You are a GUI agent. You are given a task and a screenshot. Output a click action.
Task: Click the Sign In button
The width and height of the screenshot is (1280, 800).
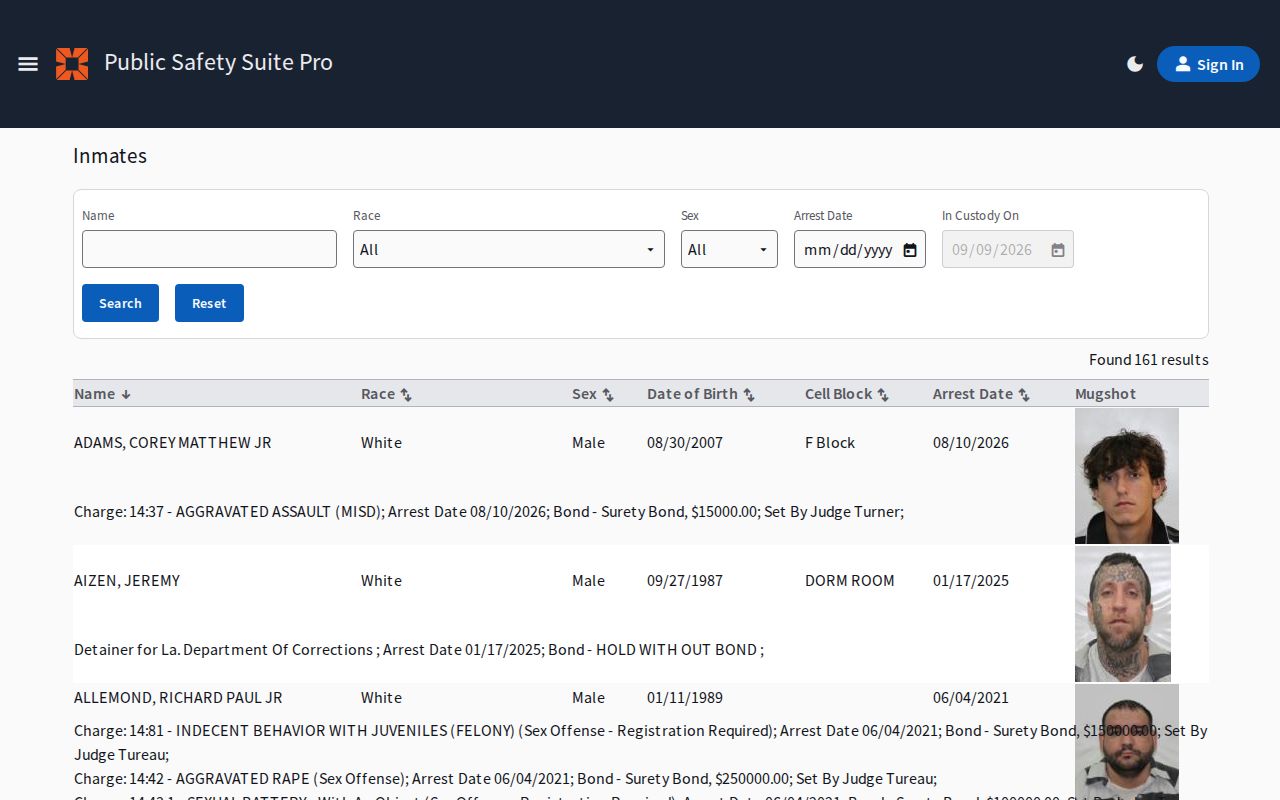1208,64
